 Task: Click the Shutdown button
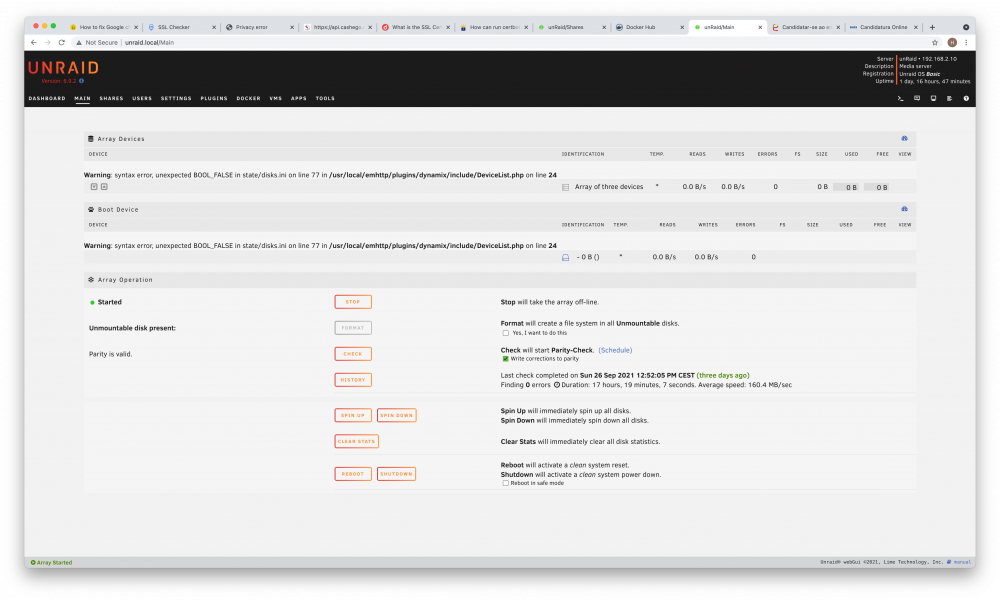tap(396, 474)
